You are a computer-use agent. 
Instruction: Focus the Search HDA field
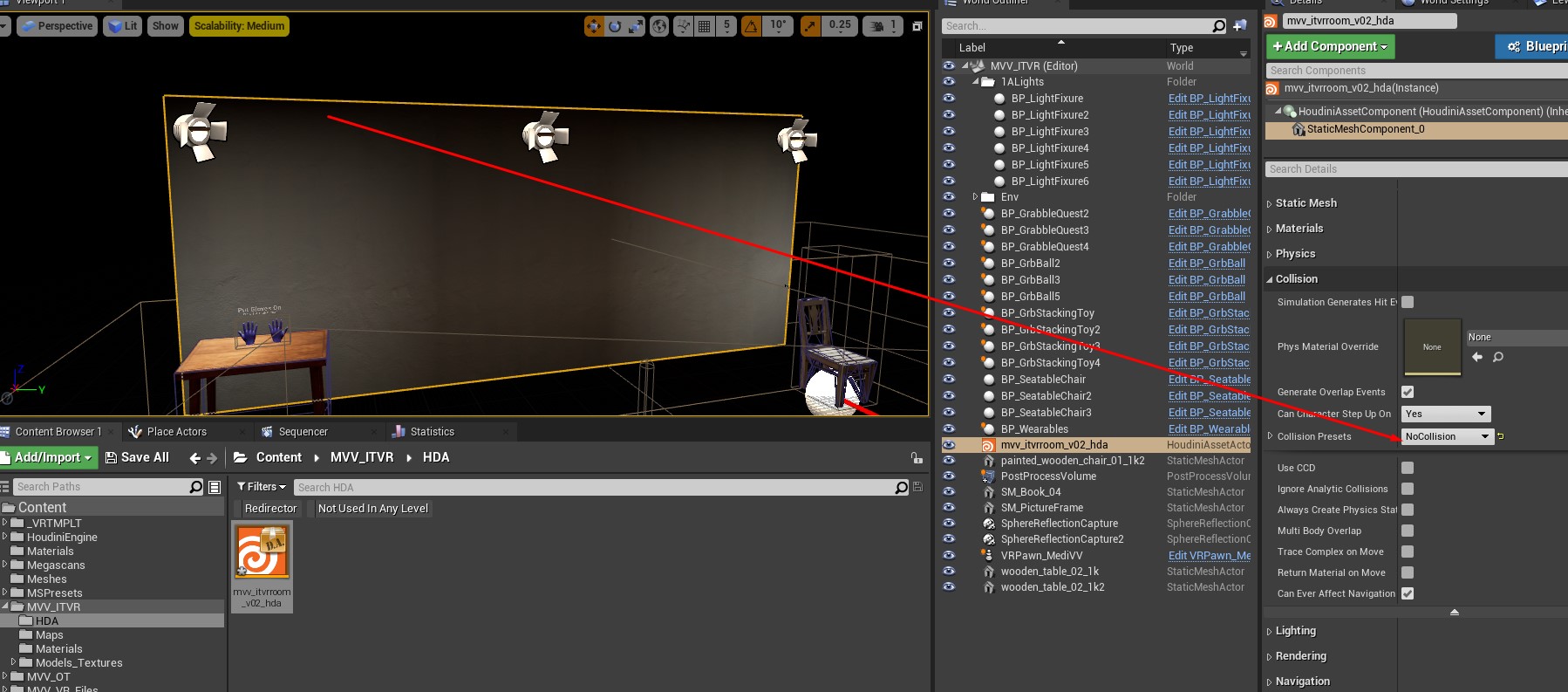[602, 487]
